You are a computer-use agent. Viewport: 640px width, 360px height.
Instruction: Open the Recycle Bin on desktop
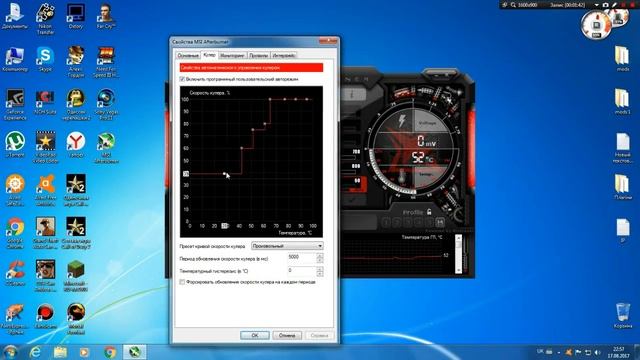coord(622,315)
